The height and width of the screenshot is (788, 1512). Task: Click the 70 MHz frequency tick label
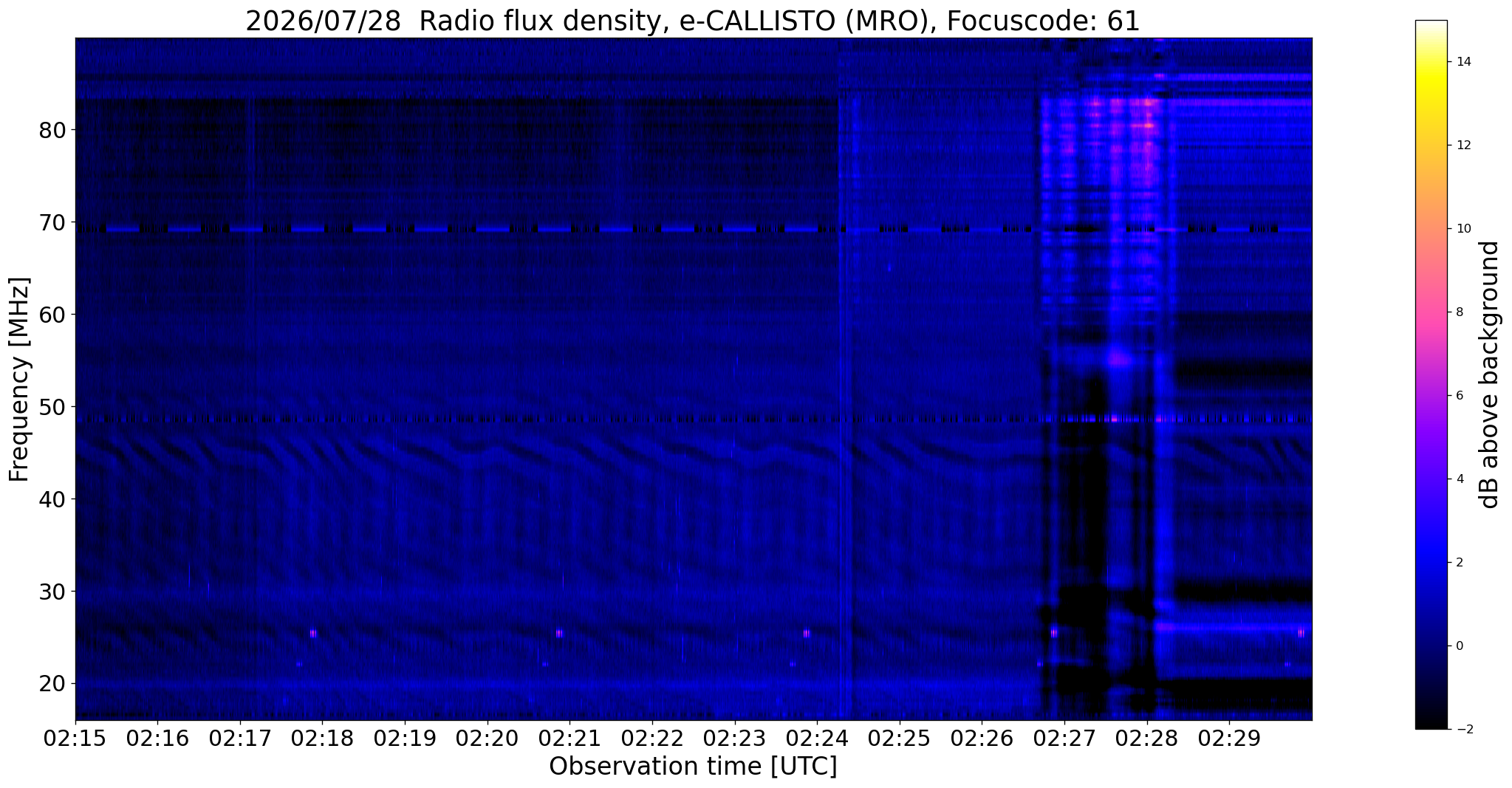[x=52, y=222]
